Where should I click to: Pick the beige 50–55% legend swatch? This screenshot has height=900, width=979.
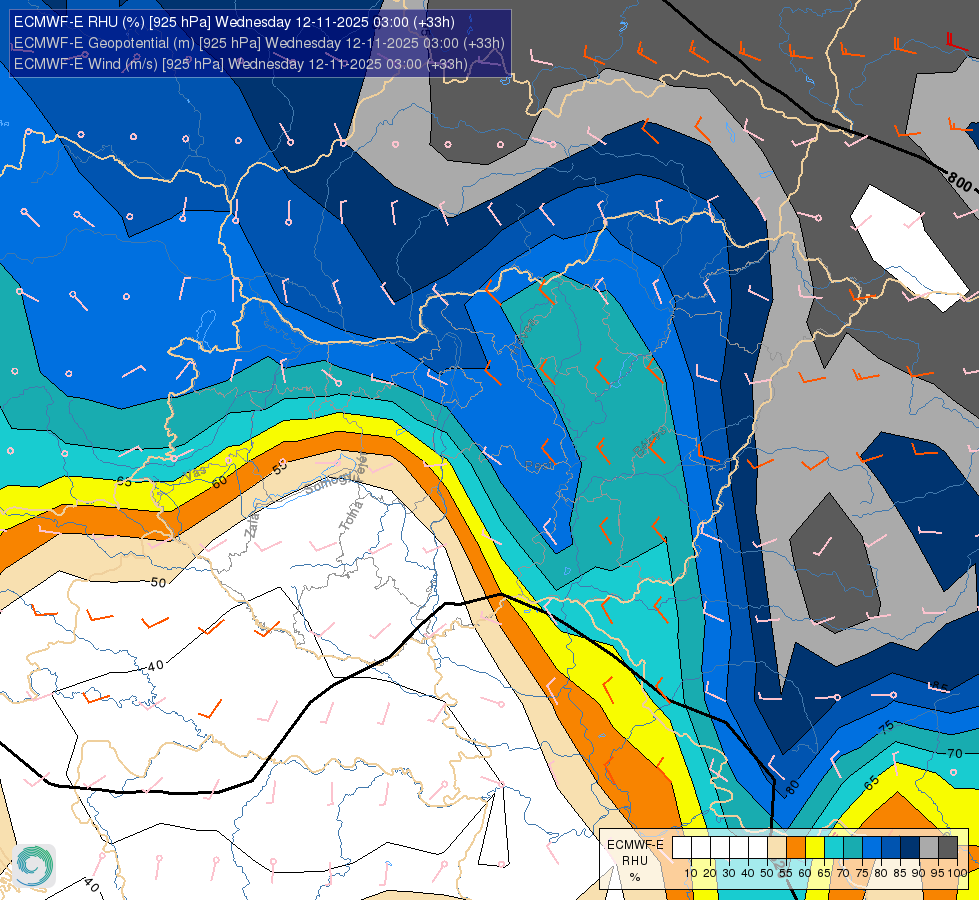tap(777, 849)
